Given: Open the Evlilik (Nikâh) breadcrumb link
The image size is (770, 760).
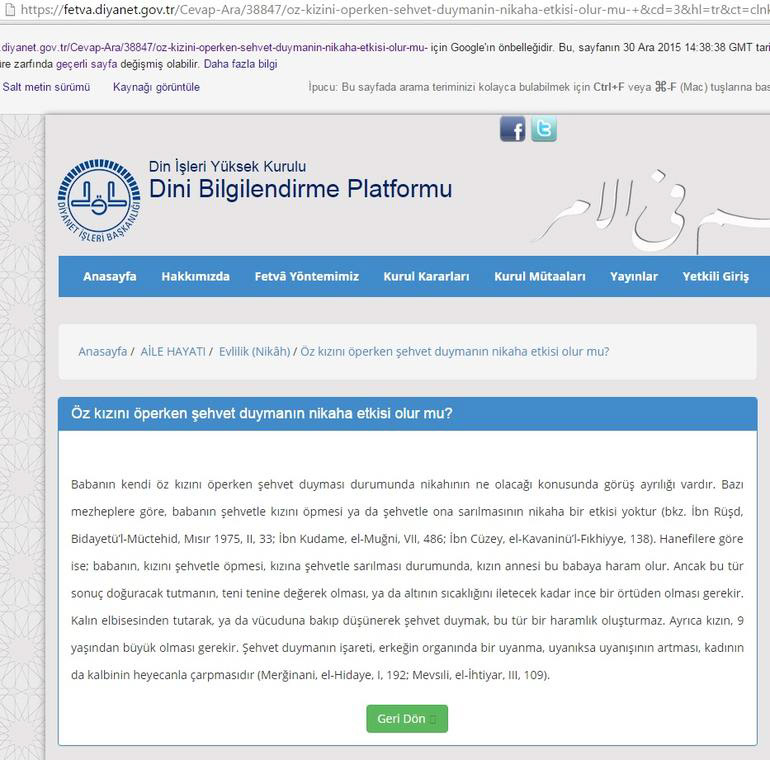Looking at the screenshot, I should tap(254, 352).
